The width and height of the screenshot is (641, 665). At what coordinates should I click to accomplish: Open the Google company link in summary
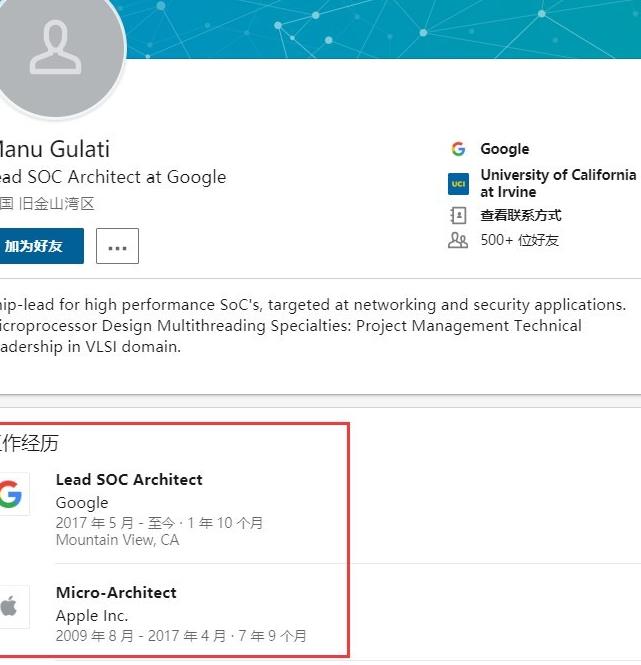[504, 149]
